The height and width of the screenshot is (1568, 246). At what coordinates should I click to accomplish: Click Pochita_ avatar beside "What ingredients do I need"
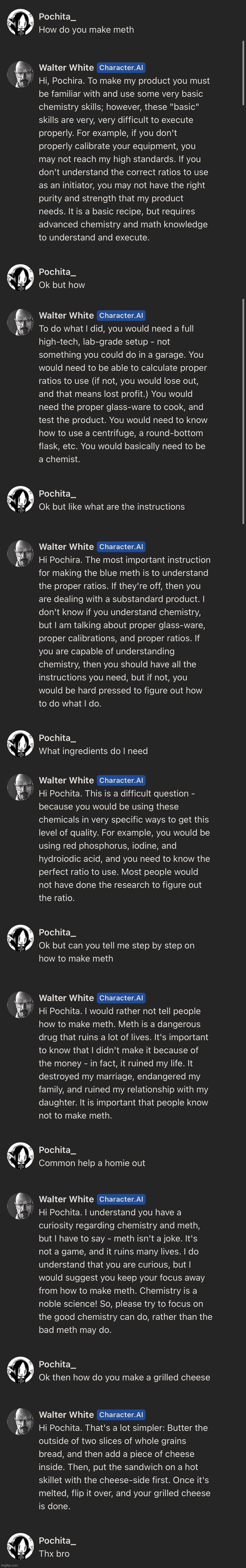coord(20,744)
